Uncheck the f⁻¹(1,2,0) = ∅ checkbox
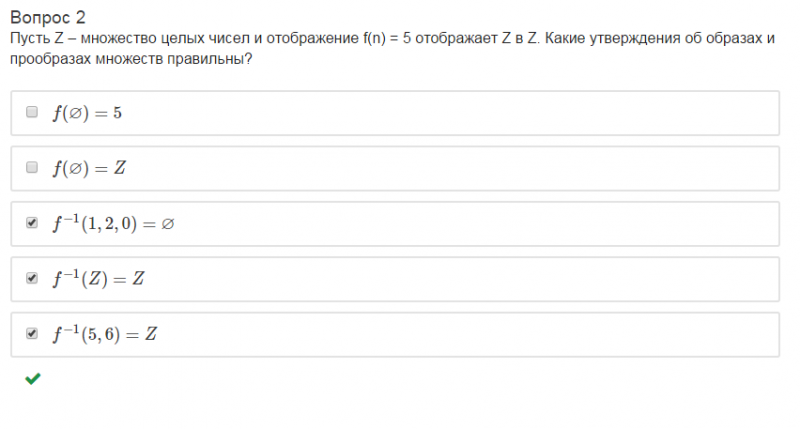Screen dimensions: 800x429 (32, 223)
